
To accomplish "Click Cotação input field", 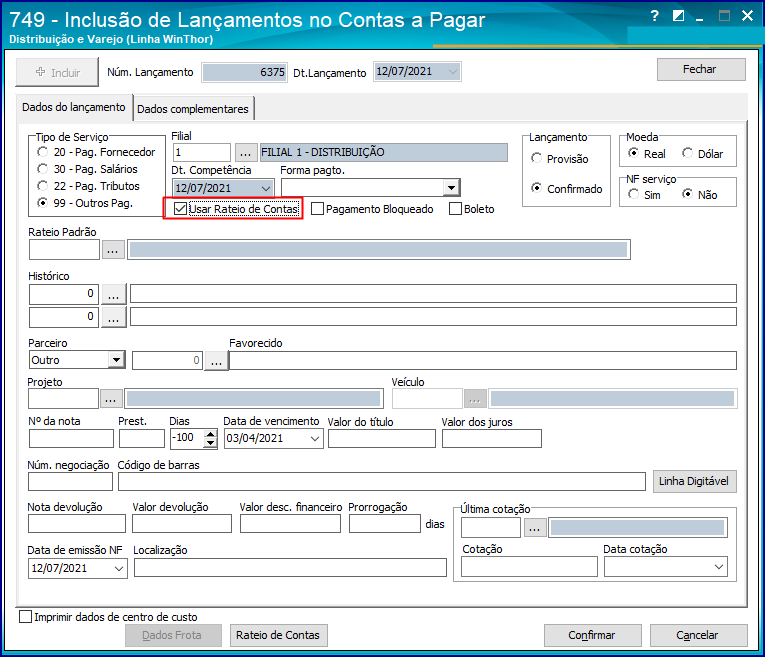I will pyautogui.click(x=529, y=567).
